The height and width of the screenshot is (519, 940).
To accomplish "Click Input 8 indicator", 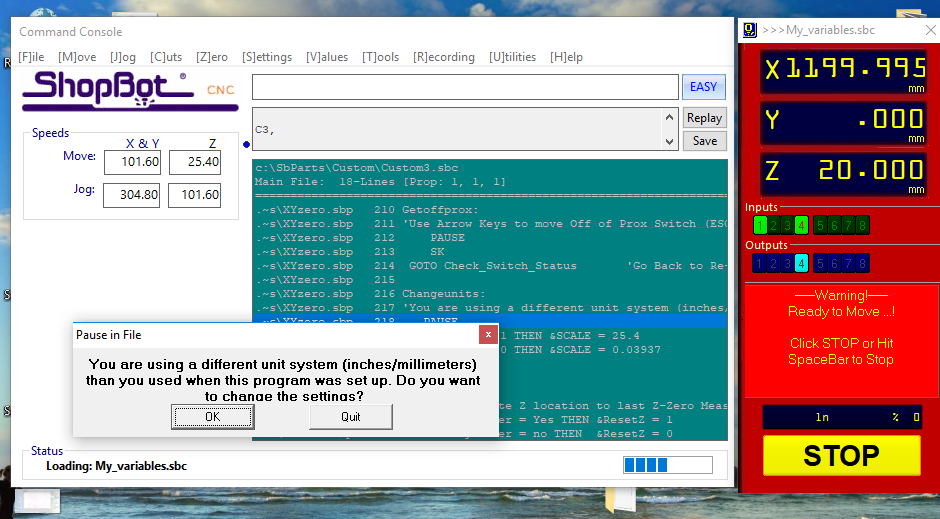I will click(862, 225).
